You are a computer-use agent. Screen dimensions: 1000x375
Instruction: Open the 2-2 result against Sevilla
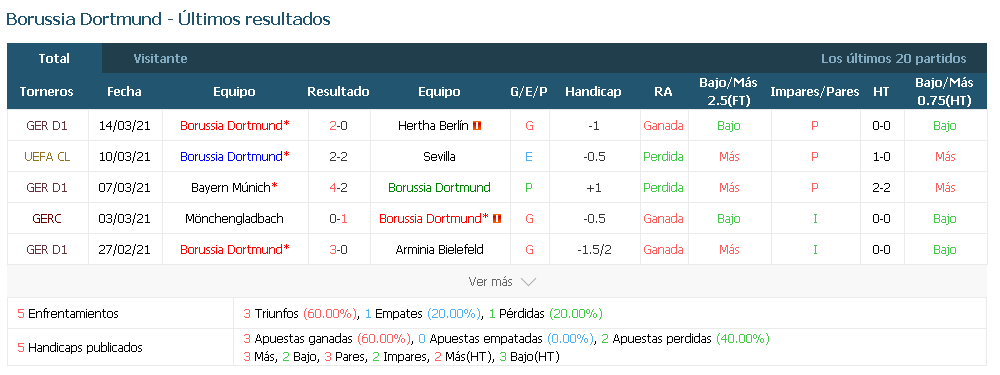[x=338, y=156]
